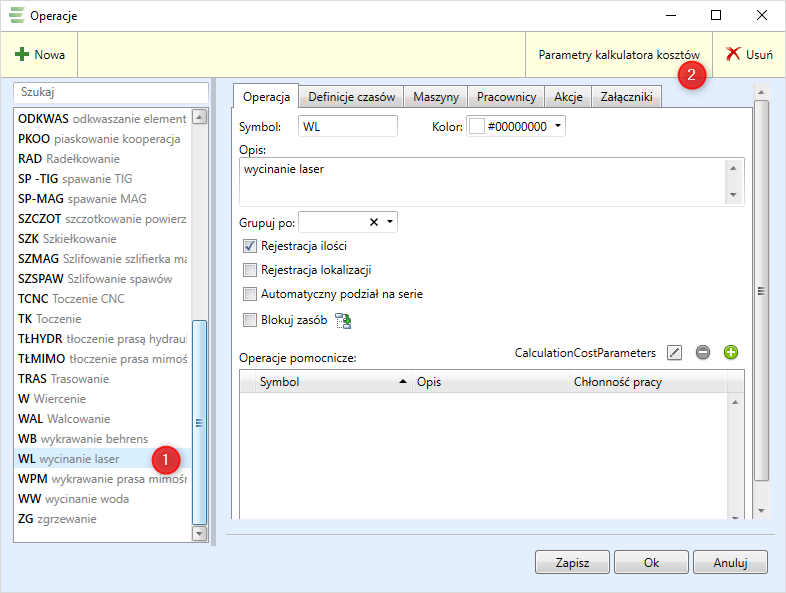Click the red X Usuń icon
Image resolution: width=786 pixels, height=593 pixels.
[733, 55]
